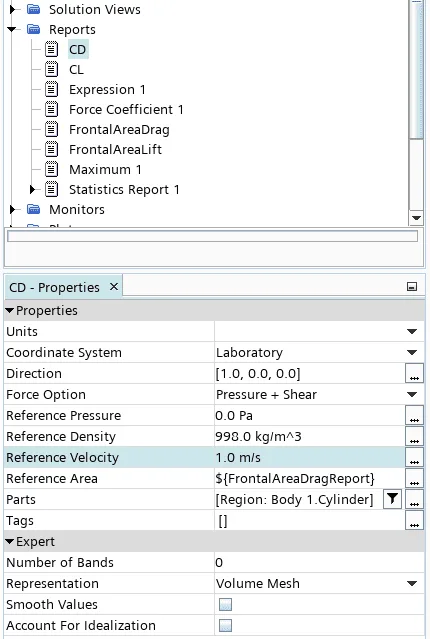Open the Coordinate System dropdown
The width and height of the screenshot is (430, 639).
tap(412, 353)
